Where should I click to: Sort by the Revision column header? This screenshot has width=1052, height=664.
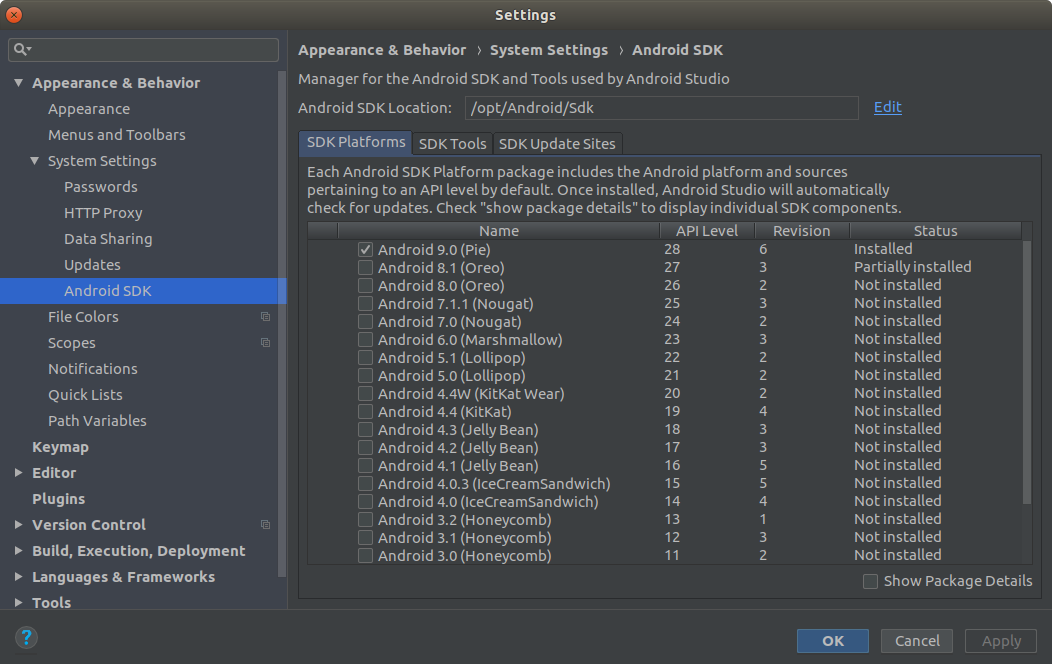tap(802, 231)
